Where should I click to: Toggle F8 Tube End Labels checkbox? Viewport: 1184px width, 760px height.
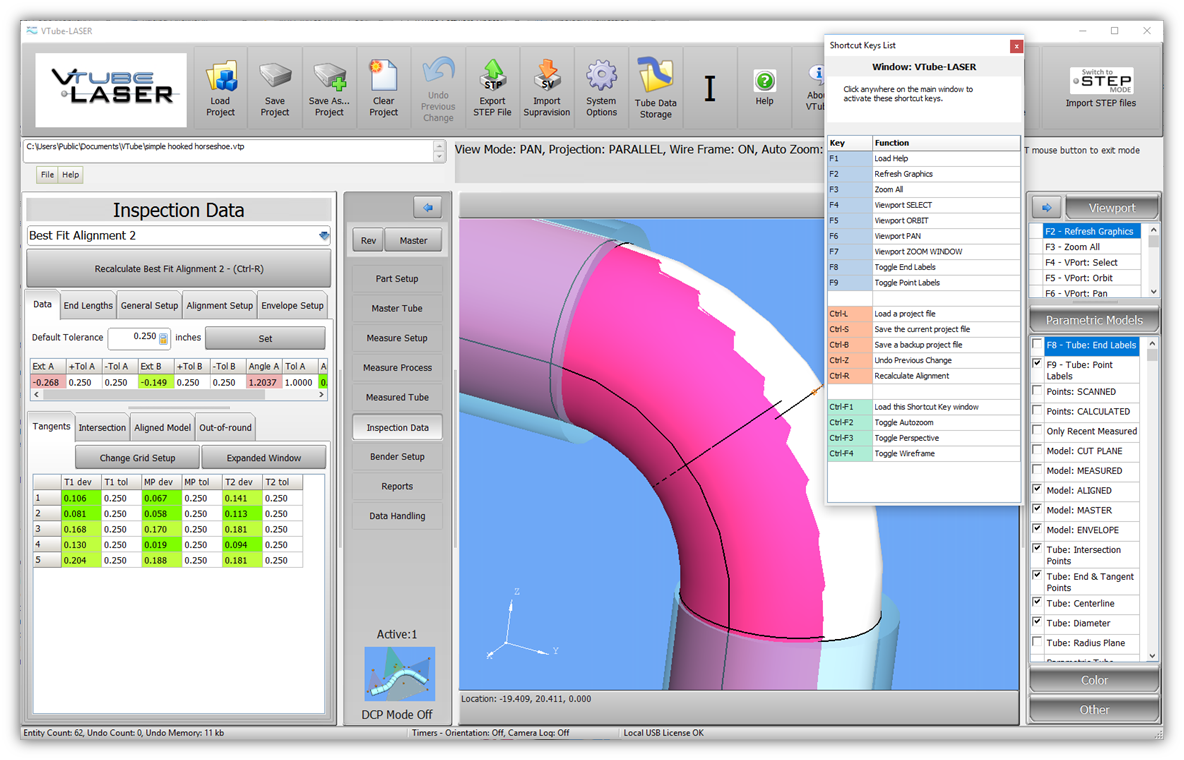[x=1038, y=345]
